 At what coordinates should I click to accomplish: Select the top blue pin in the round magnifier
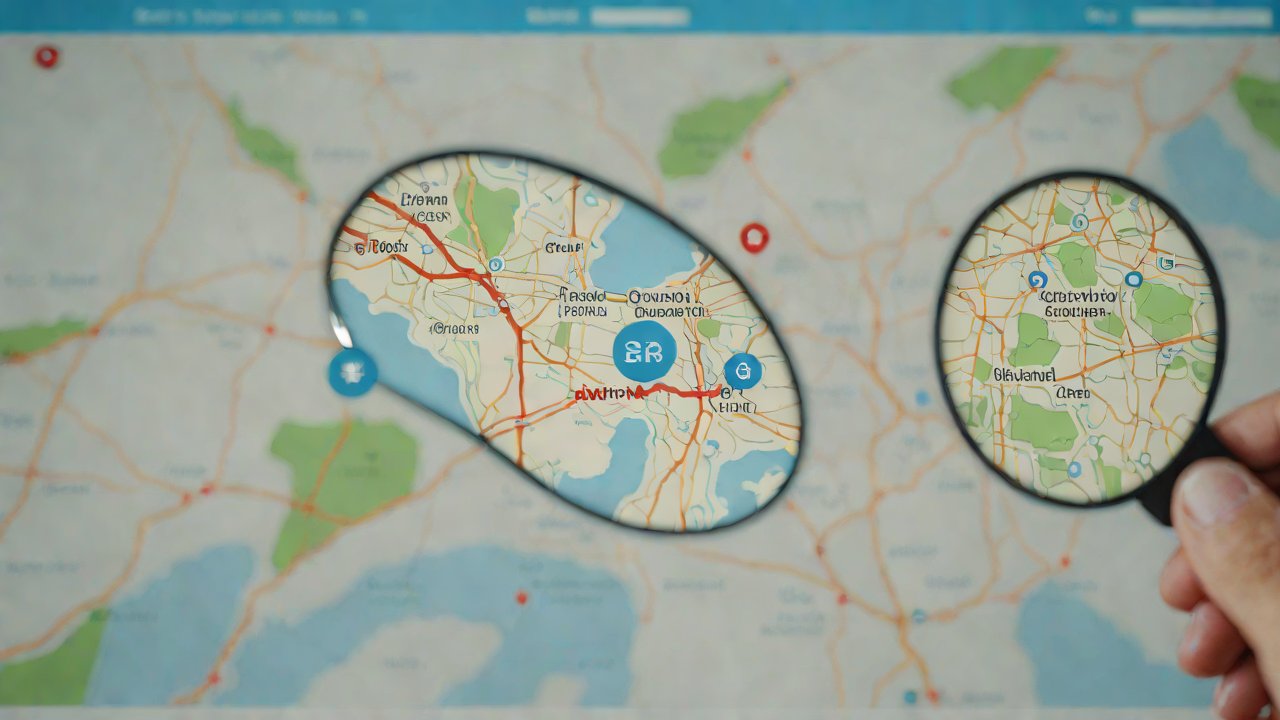[x=1078, y=221]
